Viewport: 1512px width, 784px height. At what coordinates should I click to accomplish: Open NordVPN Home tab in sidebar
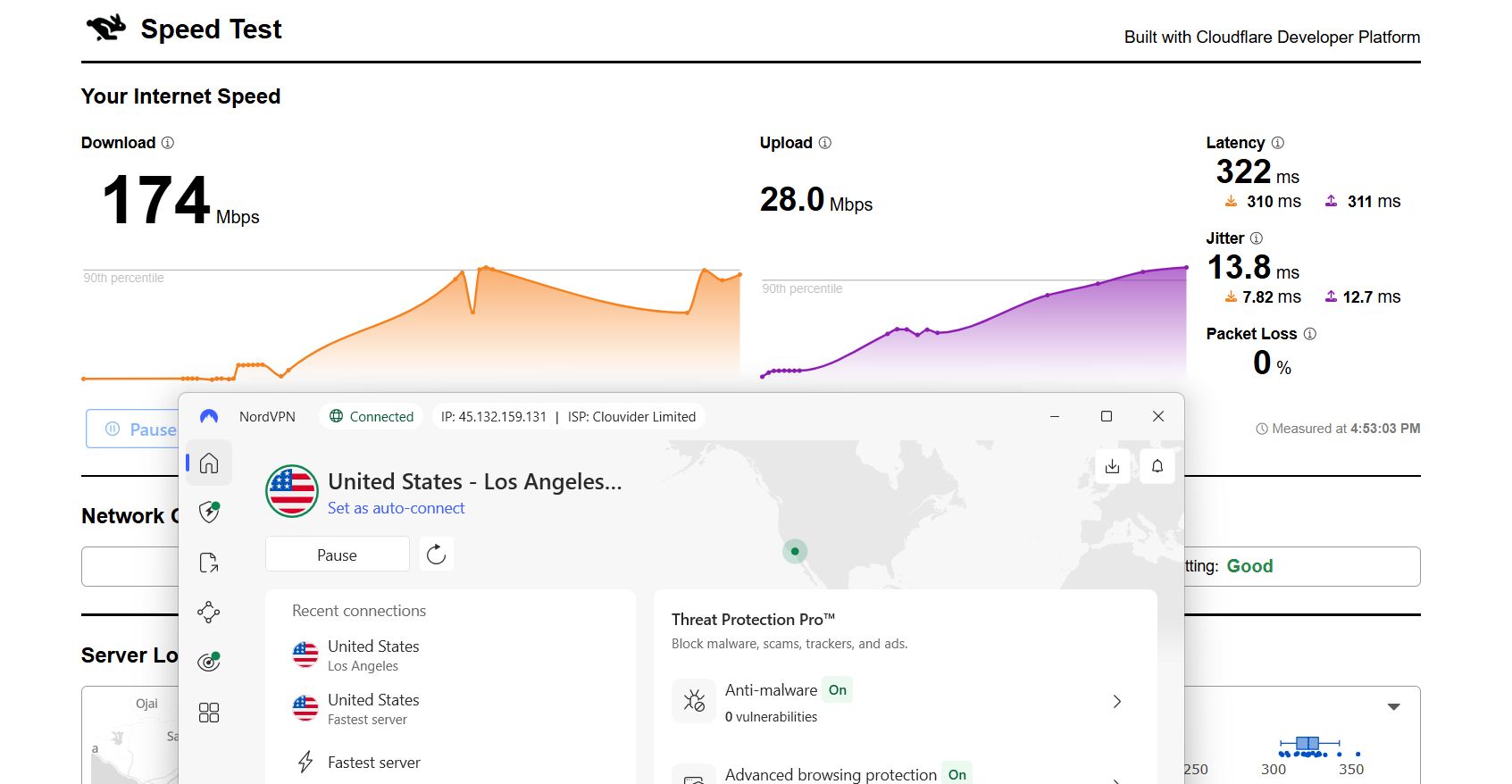[209, 463]
